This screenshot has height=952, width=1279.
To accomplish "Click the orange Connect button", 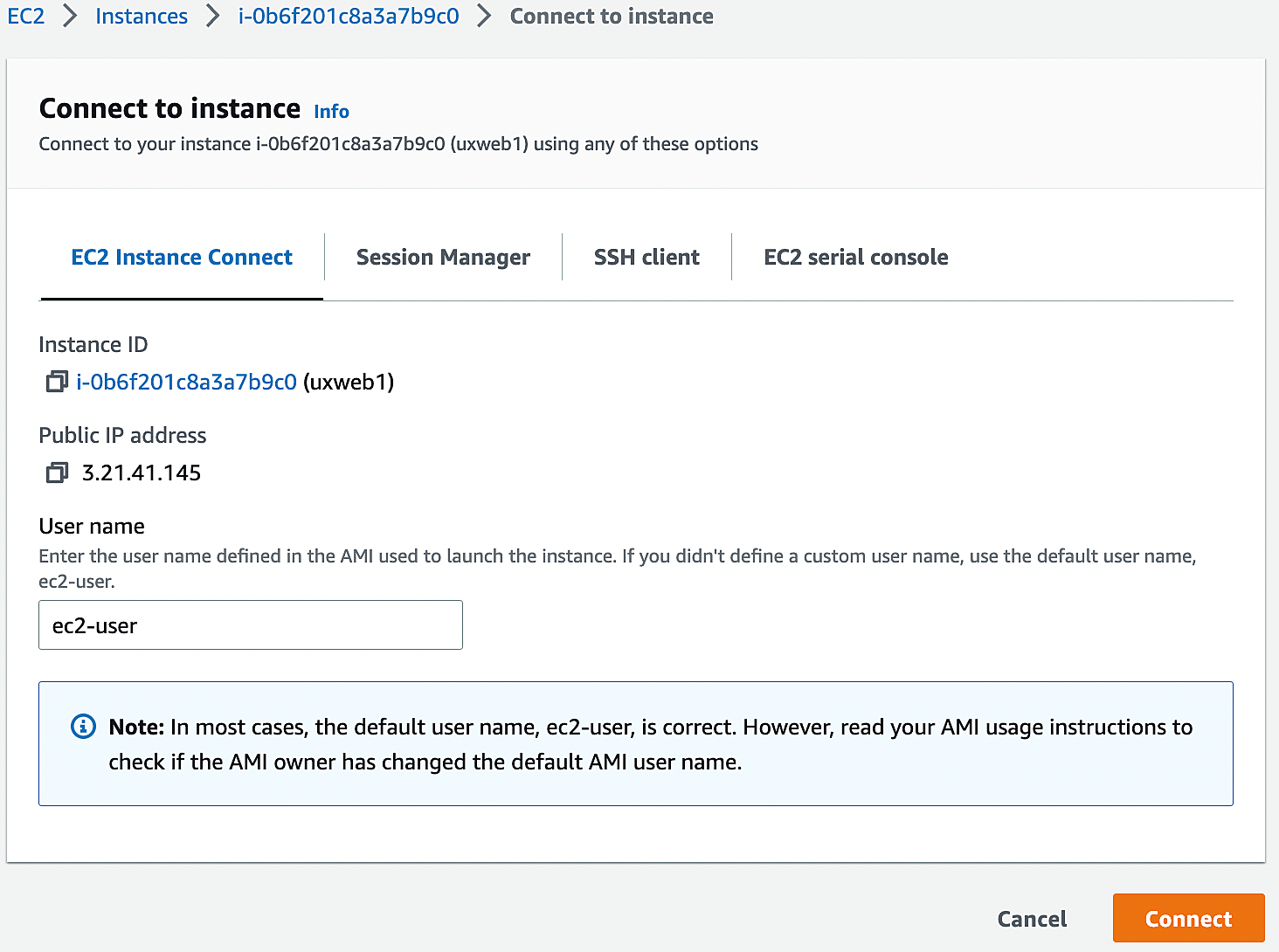I will 1188,919.
